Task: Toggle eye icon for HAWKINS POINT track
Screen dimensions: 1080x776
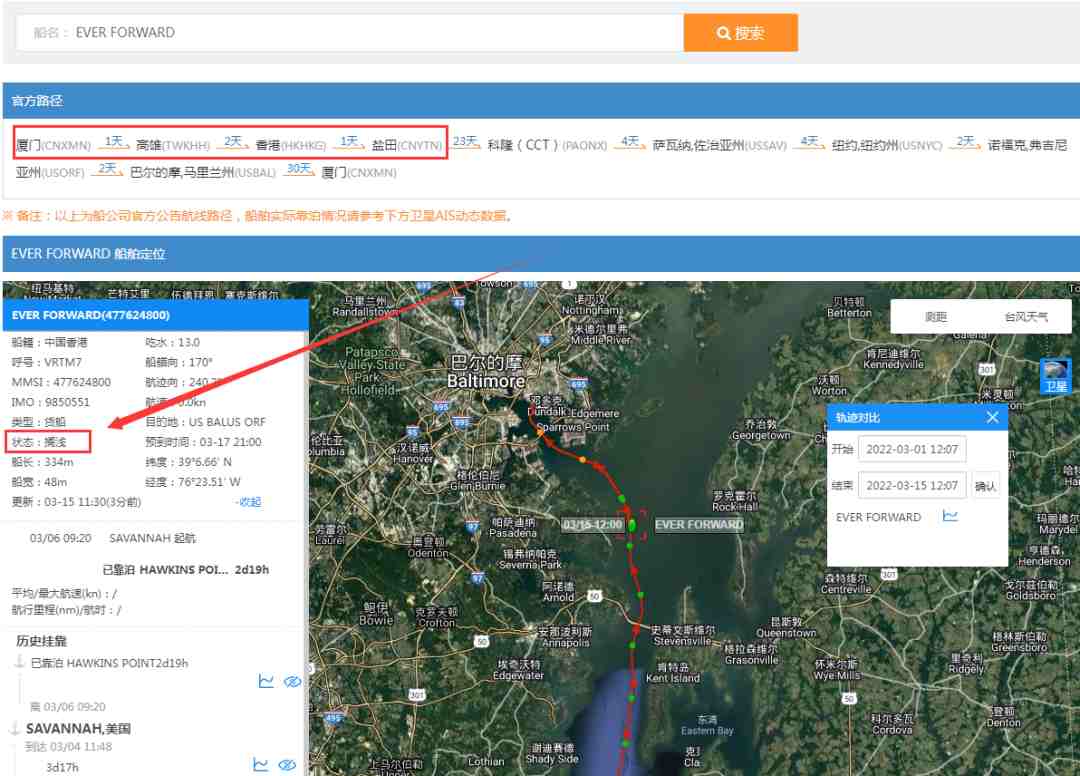Action: point(292,682)
